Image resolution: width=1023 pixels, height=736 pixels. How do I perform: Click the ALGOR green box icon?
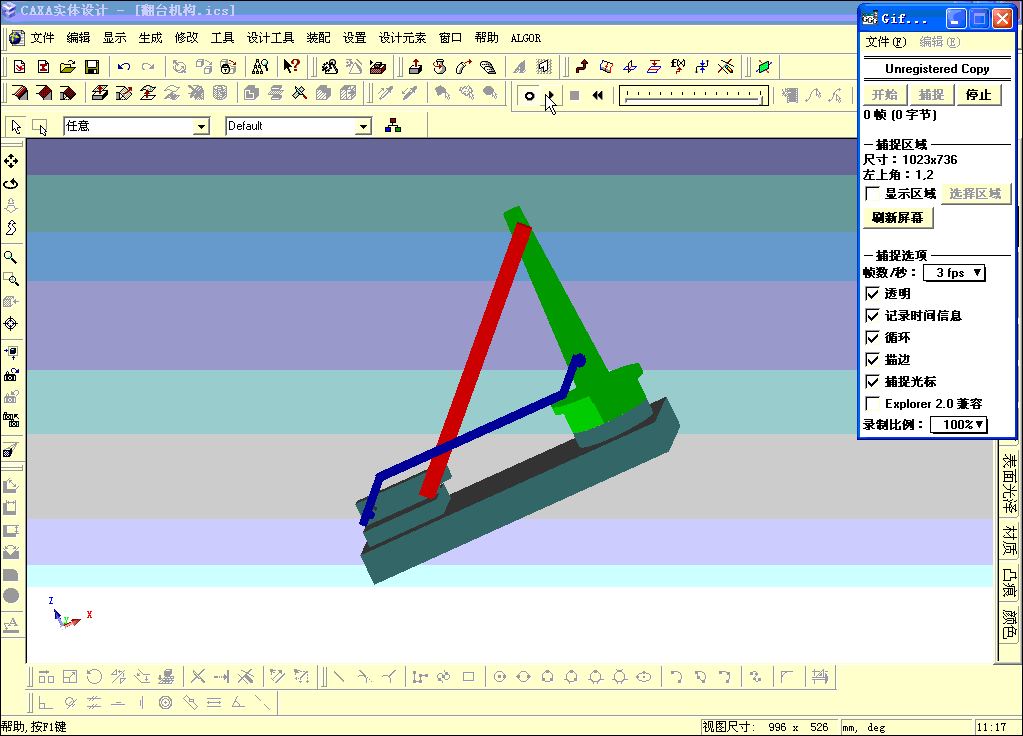pyautogui.click(x=764, y=67)
